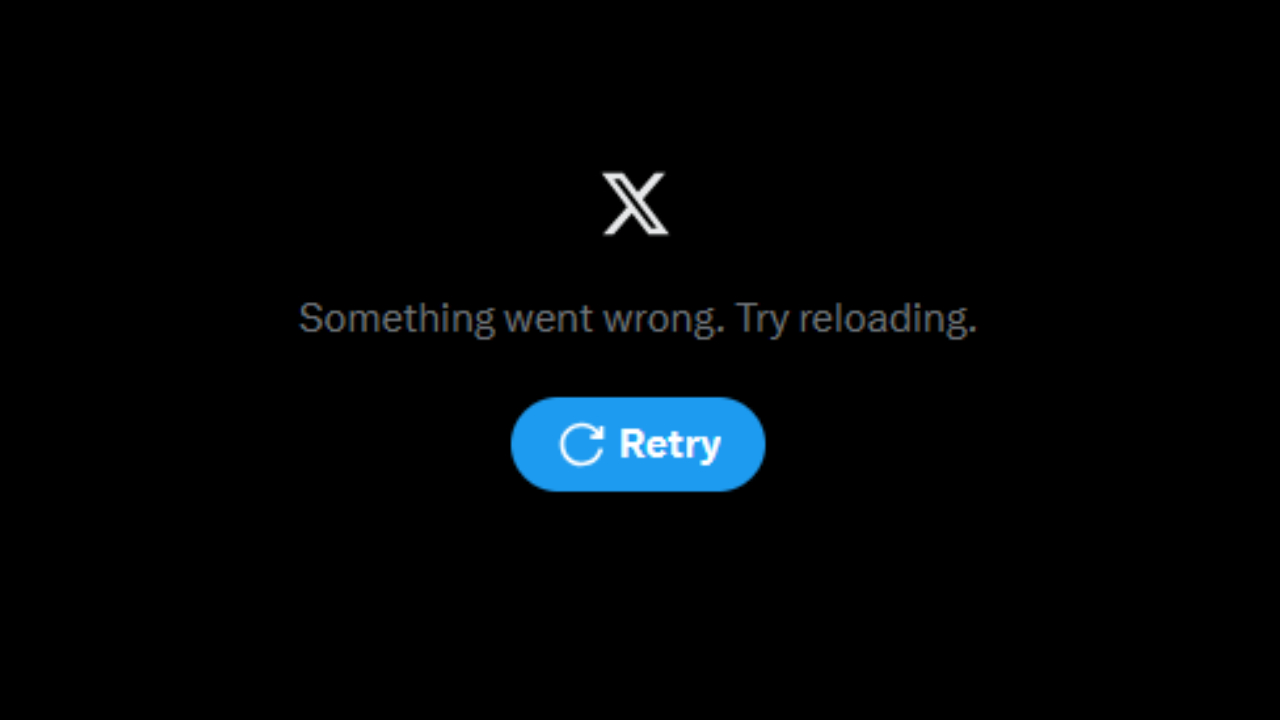Reload the page using the Retry pill
The image size is (1280, 720).
[638, 444]
